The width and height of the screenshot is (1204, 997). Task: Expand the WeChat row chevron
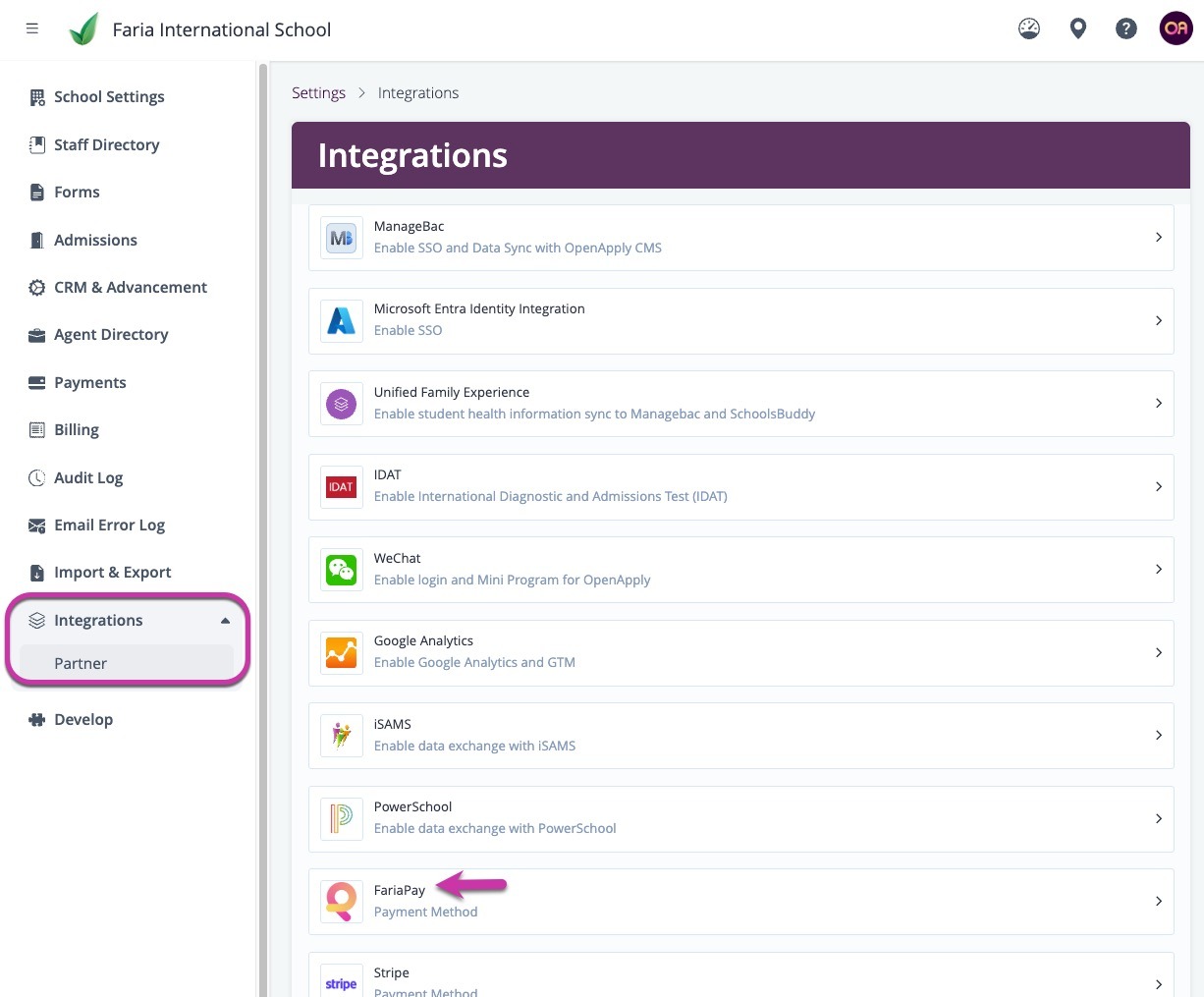(1159, 570)
